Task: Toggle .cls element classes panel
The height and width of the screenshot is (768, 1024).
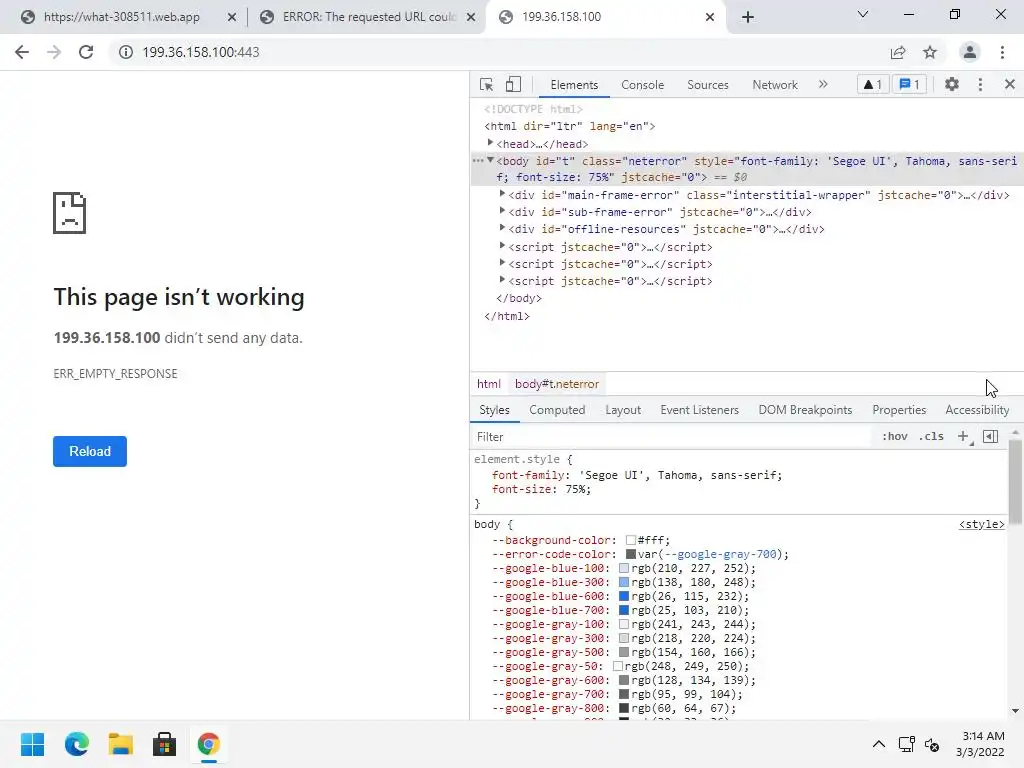Action: (x=931, y=437)
